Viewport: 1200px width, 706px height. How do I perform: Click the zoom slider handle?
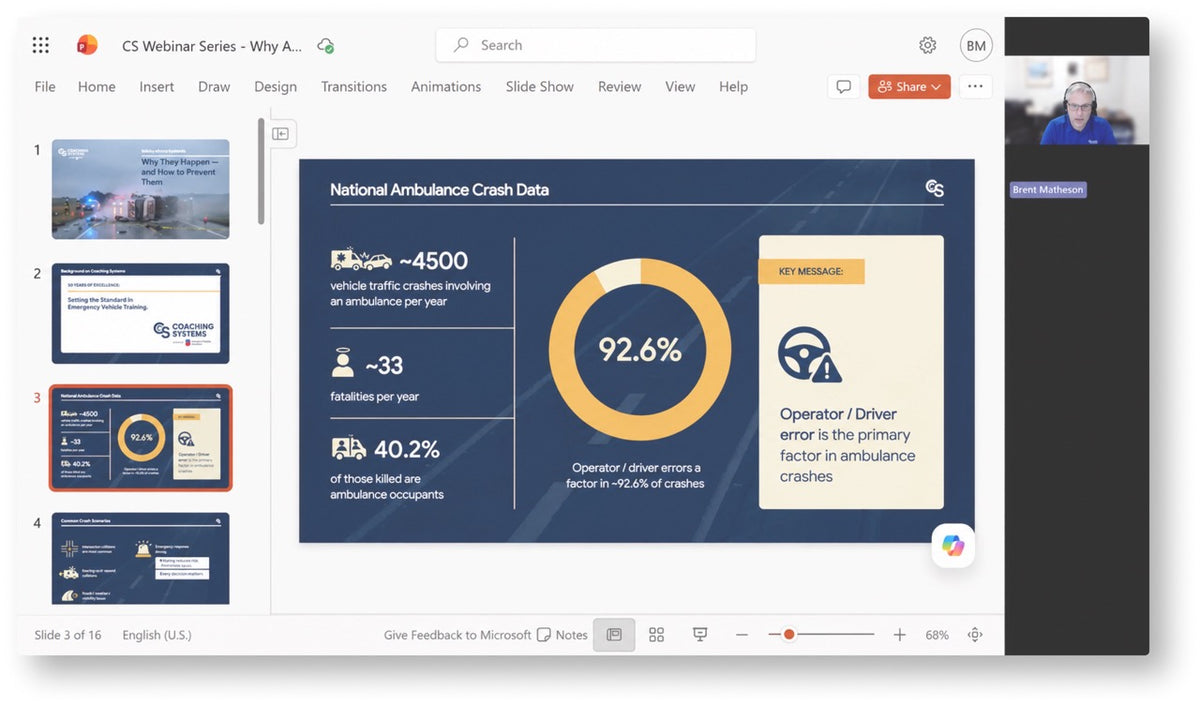click(789, 635)
